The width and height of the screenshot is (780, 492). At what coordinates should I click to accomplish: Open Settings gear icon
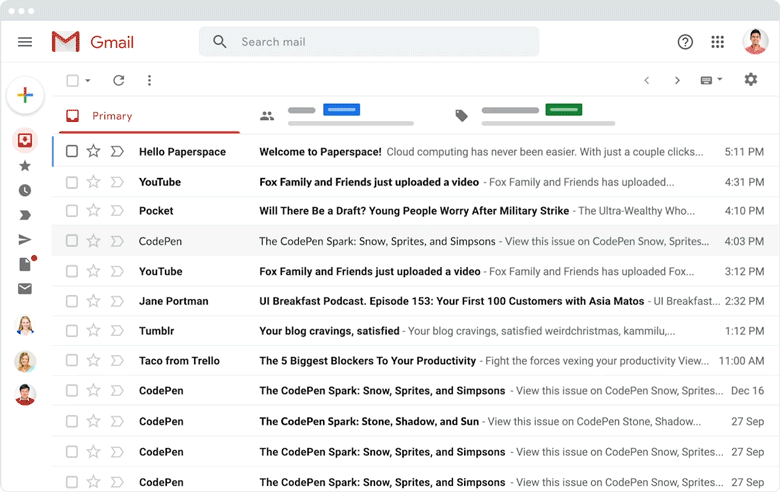coord(751,79)
